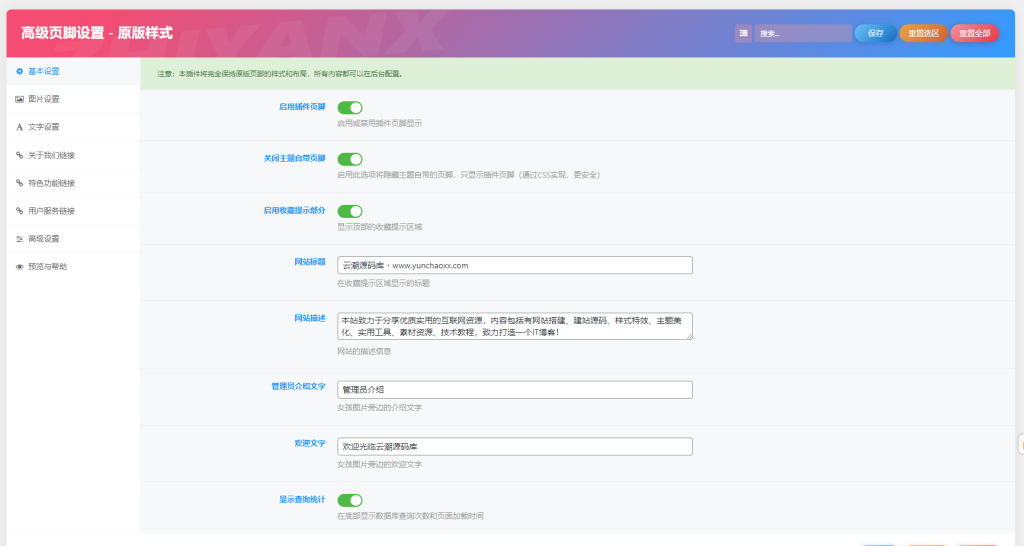Switch to the 高级设置 section

pyautogui.click(x=44, y=239)
